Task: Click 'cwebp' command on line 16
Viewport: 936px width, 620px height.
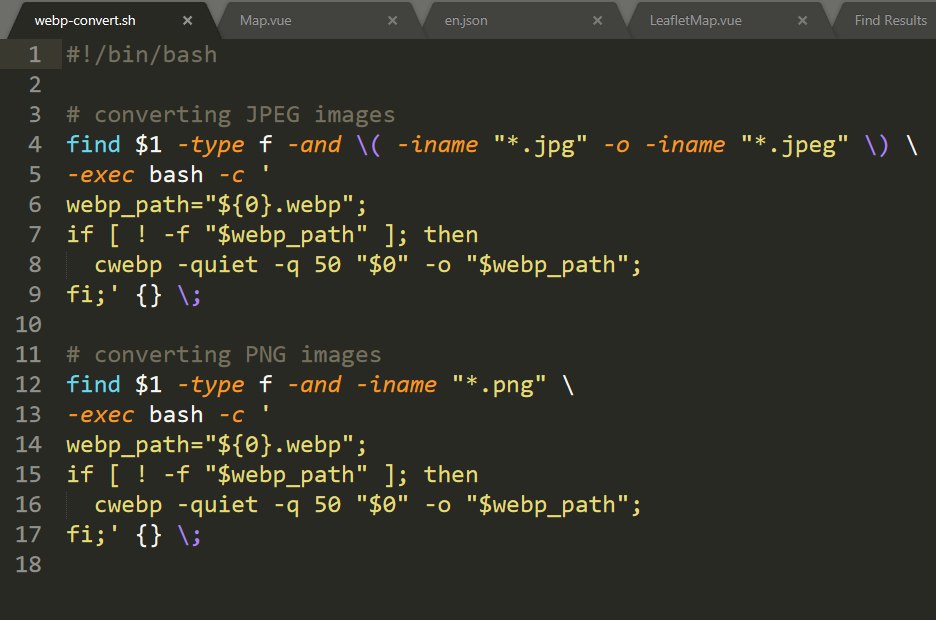Action: click(128, 505)
